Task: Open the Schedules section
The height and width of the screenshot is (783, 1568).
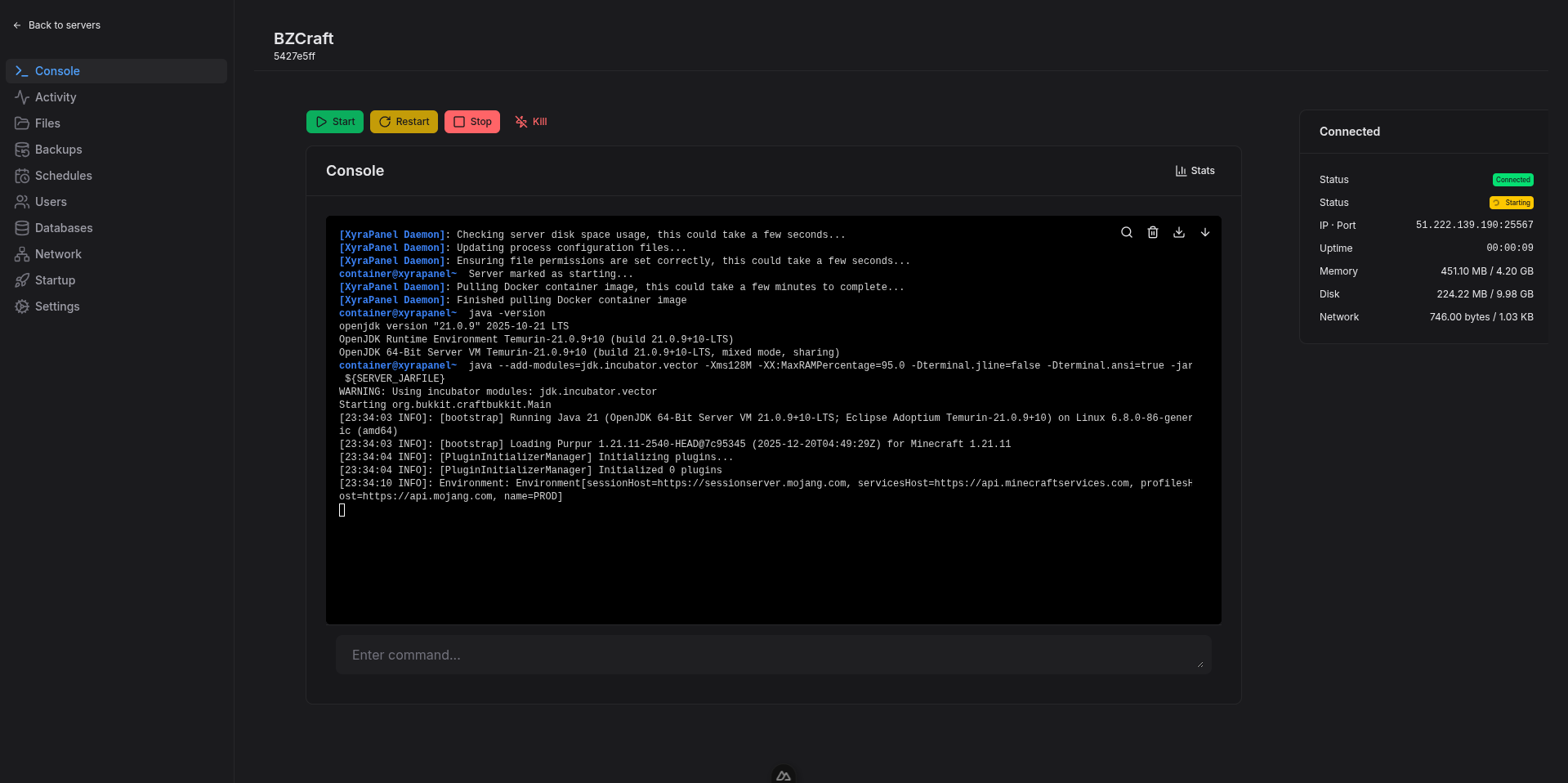Action: pos(21,175)
